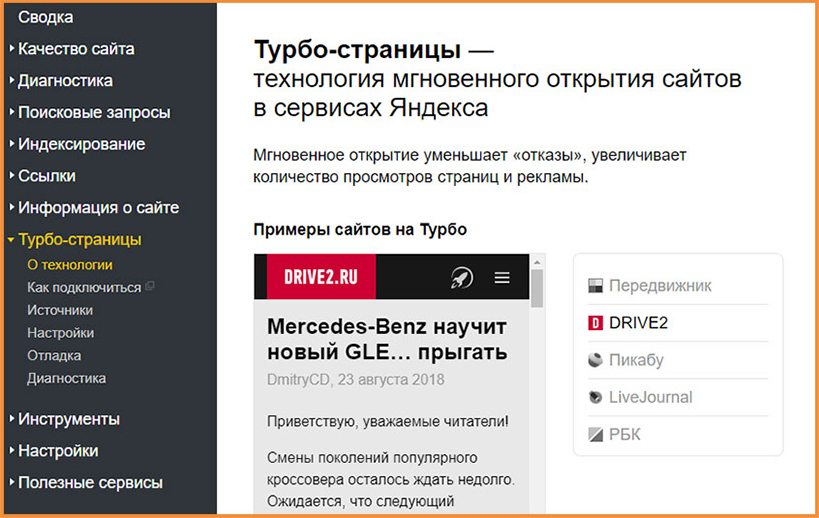This screenshot has width=819, height=518.
Task: Select the Турбо-страницы sidebar heading
Action: point(80,240)
